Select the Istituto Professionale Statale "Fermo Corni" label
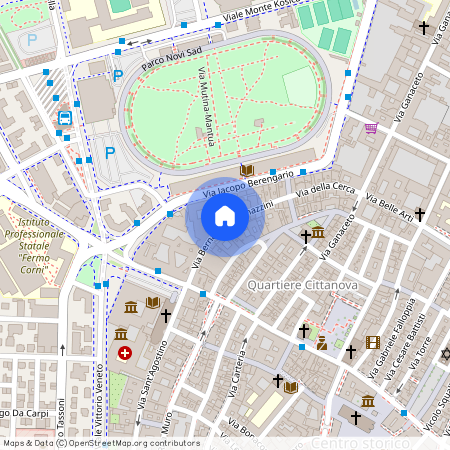The height and width of the screenshot is (450, 450). pyautogui.click(x=34, y=246)
